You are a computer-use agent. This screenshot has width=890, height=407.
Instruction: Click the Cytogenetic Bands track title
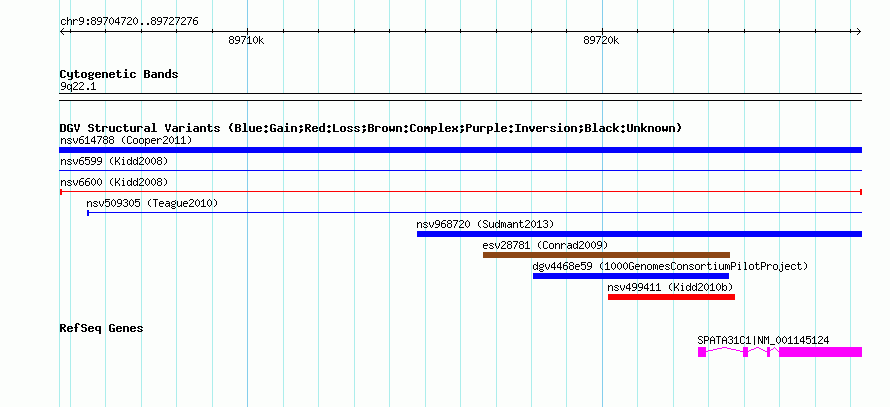pos(119,74)
